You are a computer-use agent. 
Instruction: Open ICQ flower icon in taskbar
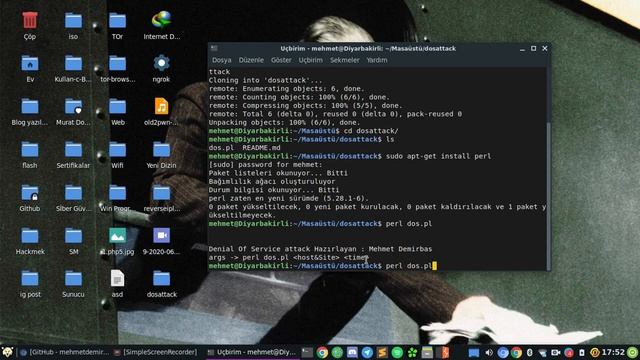(412, 352)
